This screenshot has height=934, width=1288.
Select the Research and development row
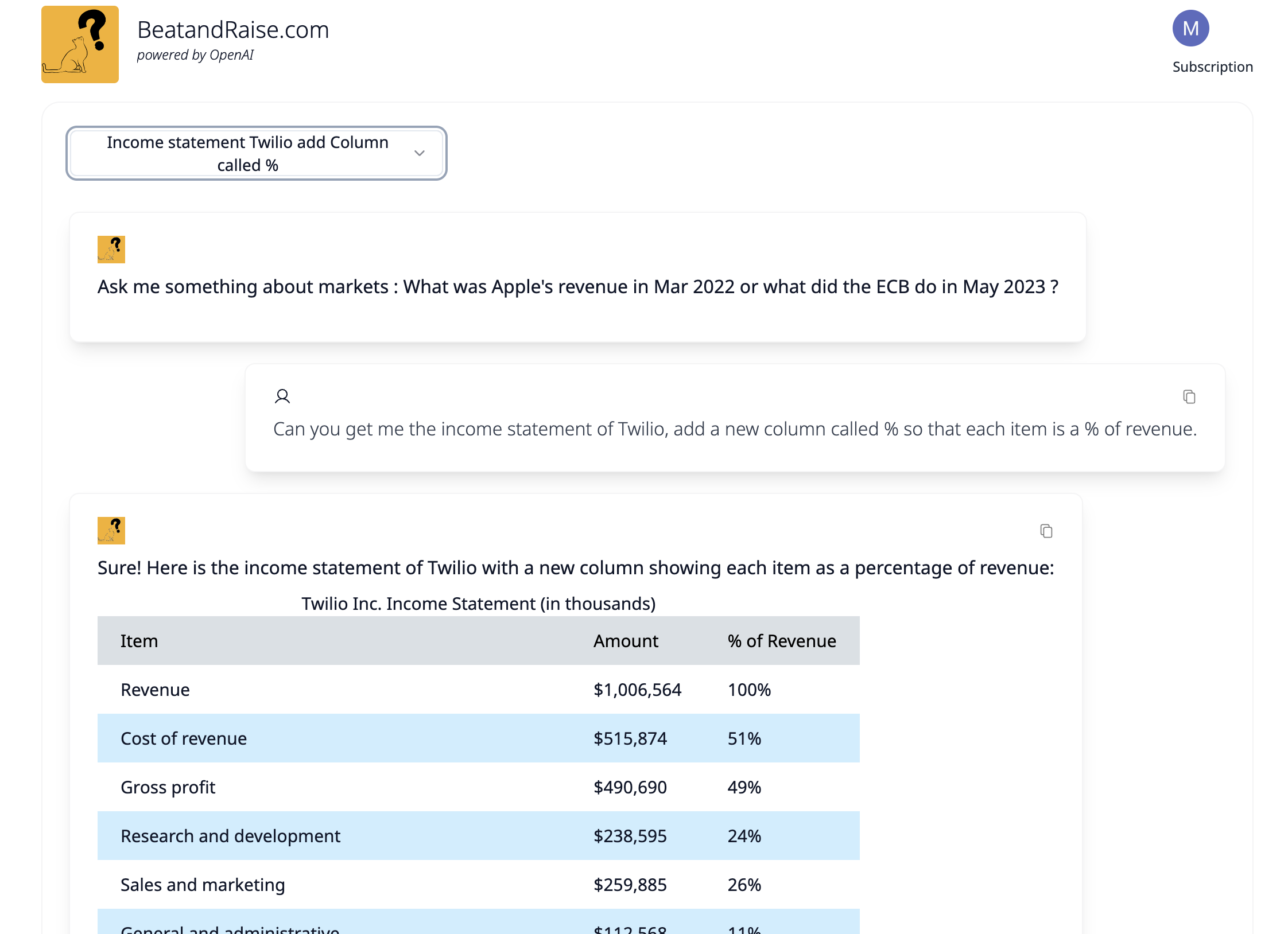(478, 836)
